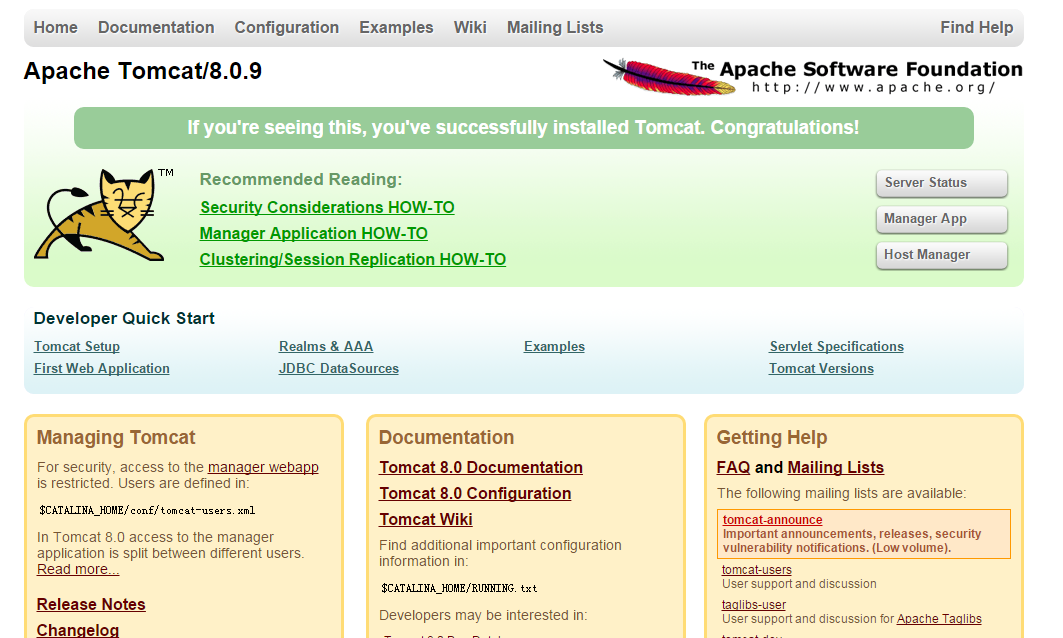Open the Tomcat Wiki link
1063x638 pixels.
click(x=426, y=519)
